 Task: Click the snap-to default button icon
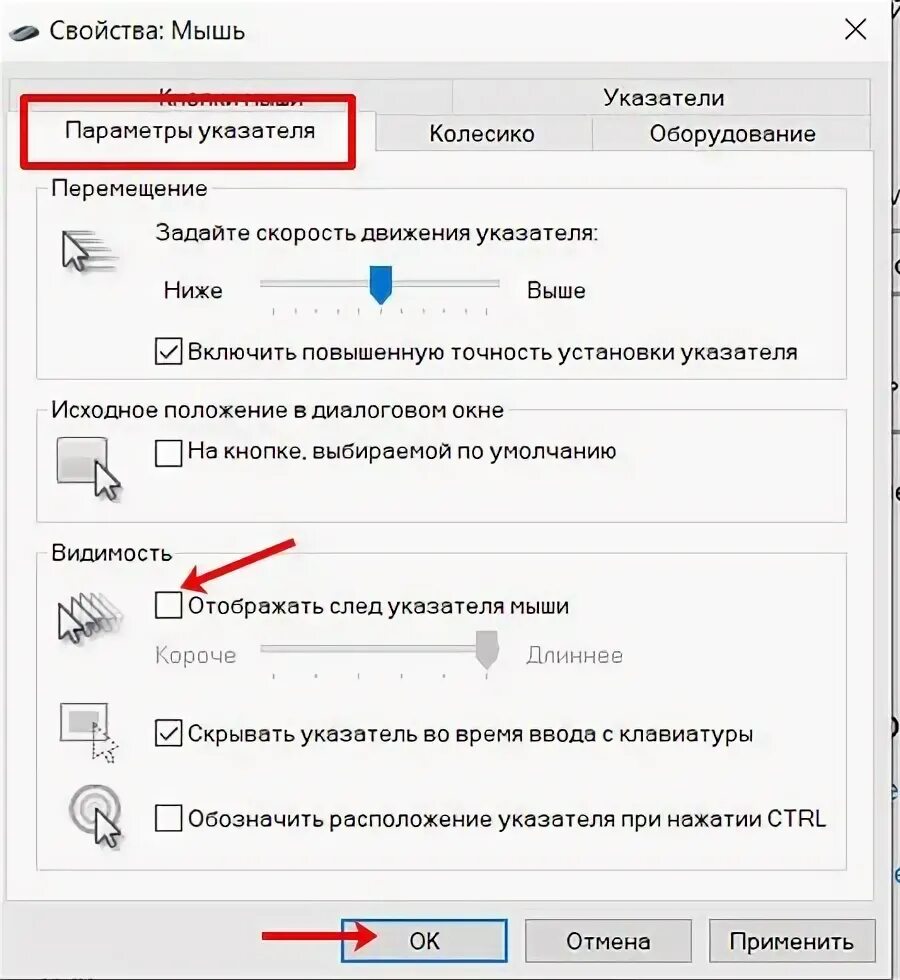coord(88,469)
